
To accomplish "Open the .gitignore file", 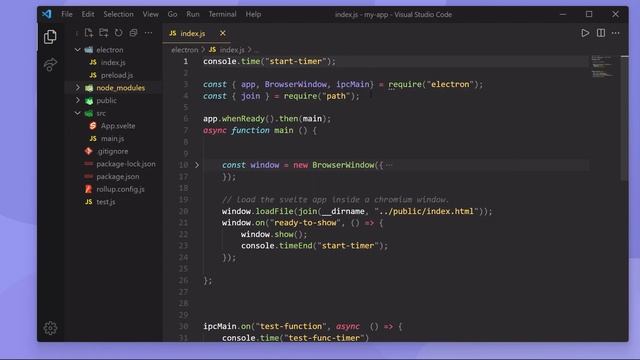I will coord(113,151).
